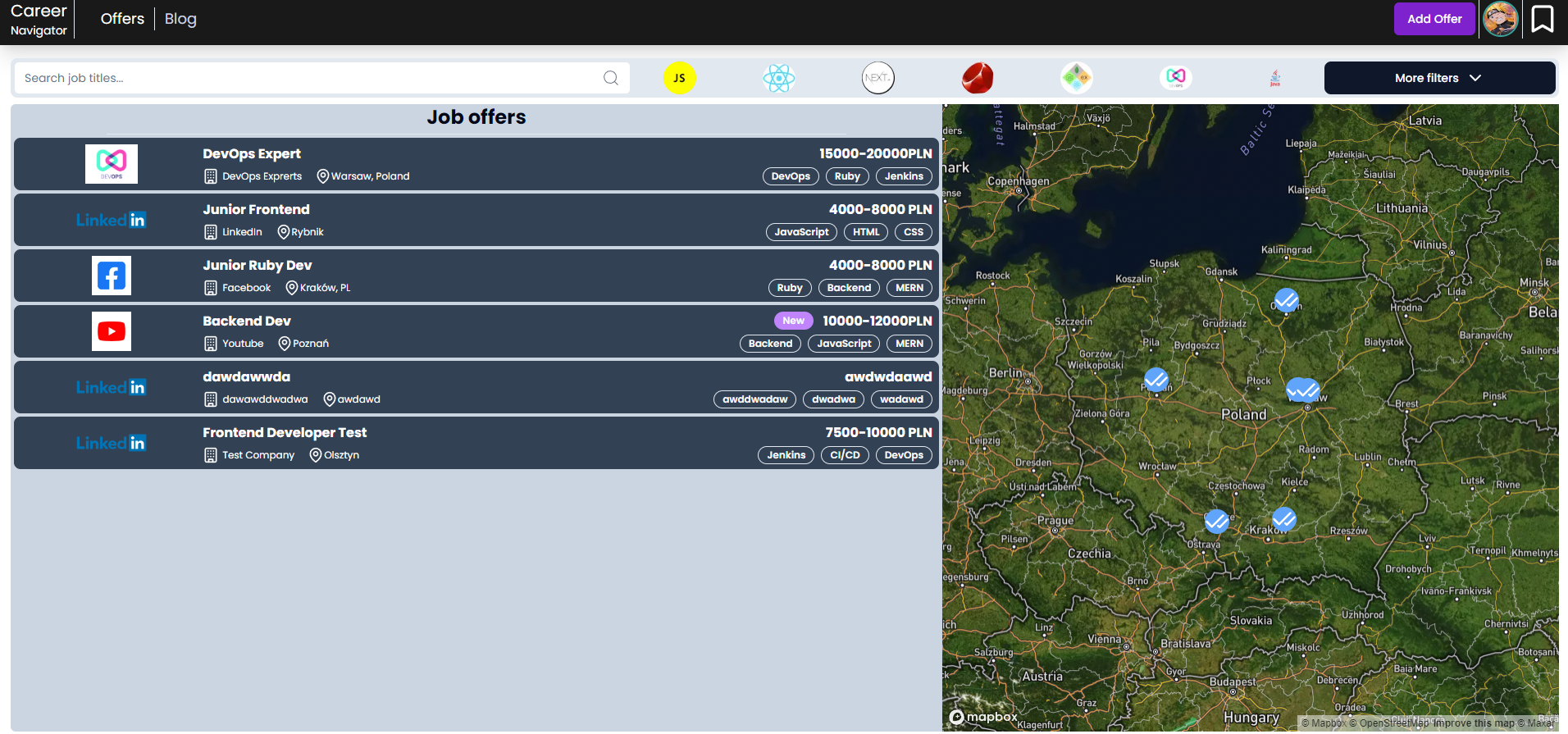Click JavaScript tag on Junior Frontend offer
The image size is (1568, 734).
(801, 232)
